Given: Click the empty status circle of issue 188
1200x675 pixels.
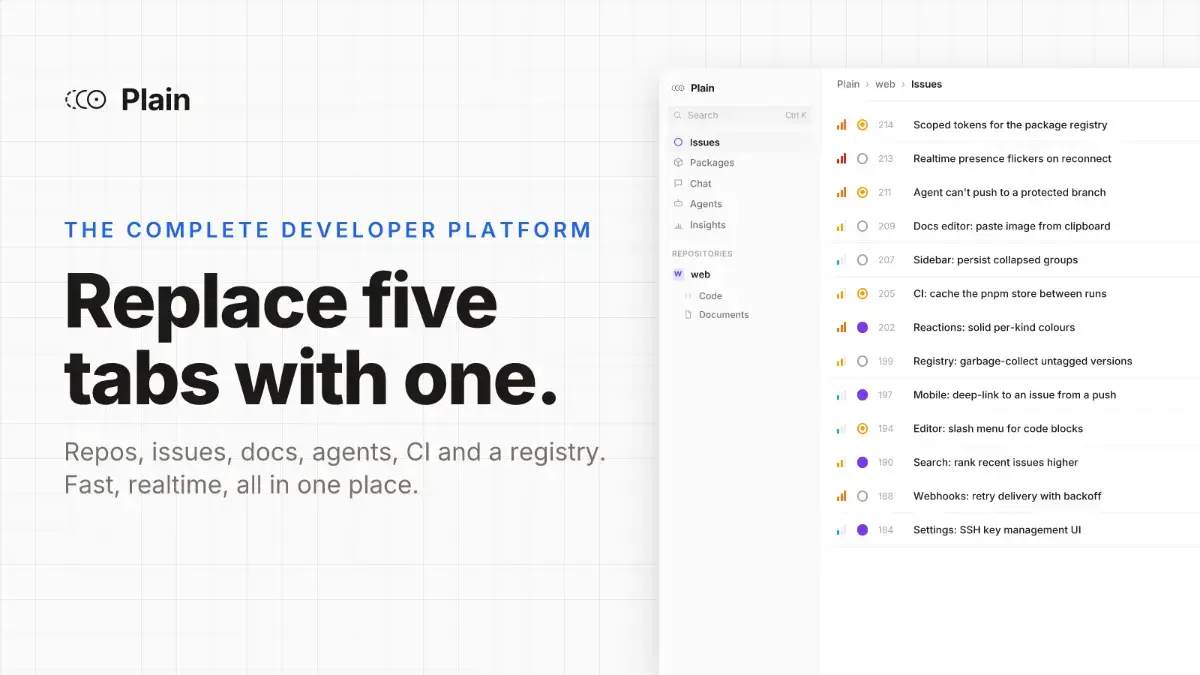Looking at the screenshot, I should point(863,496).
